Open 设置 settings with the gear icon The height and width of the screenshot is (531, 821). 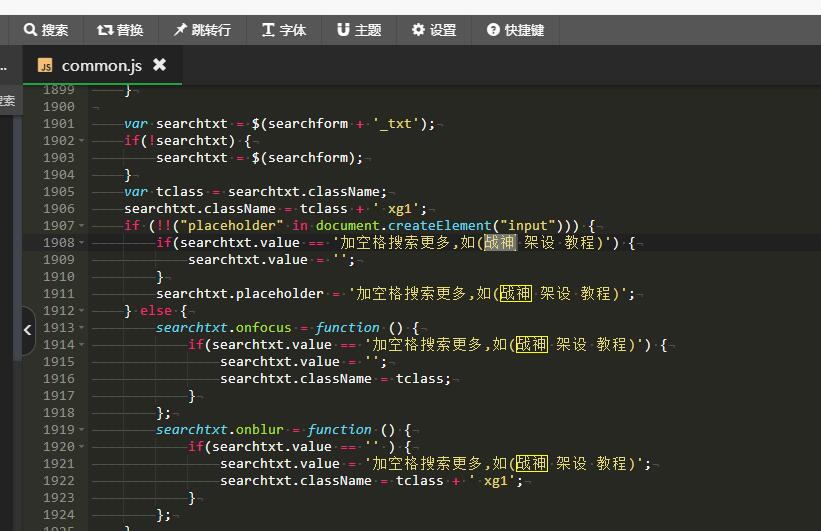(434, 30)
